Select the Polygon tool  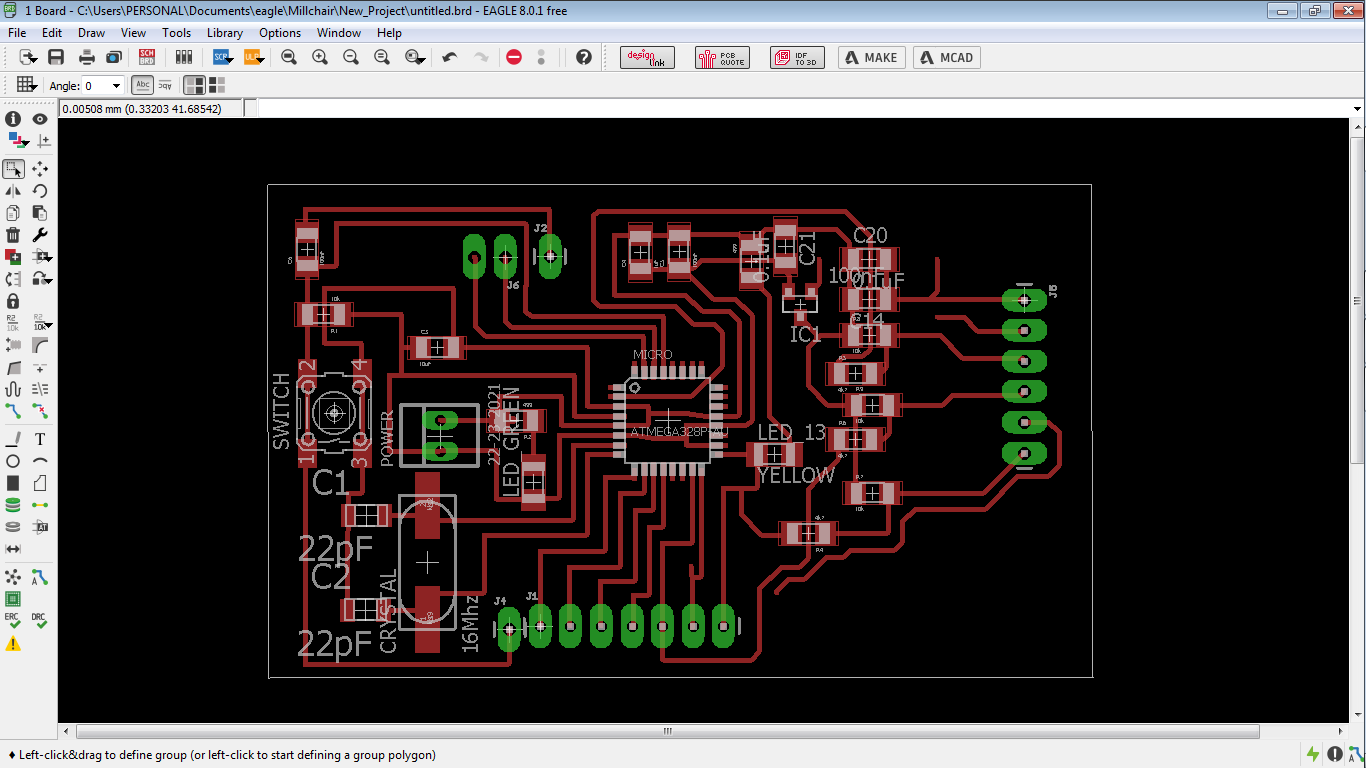pyautogui.click(x=40, y=483)
